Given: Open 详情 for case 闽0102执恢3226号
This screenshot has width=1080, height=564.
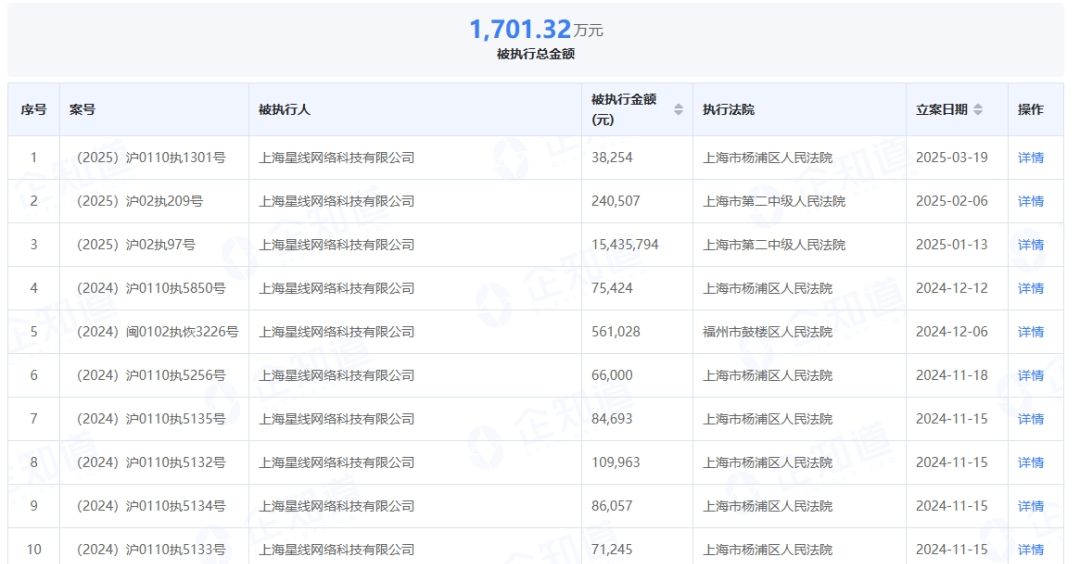Looking at the screenshot, I should [1030, 332].
